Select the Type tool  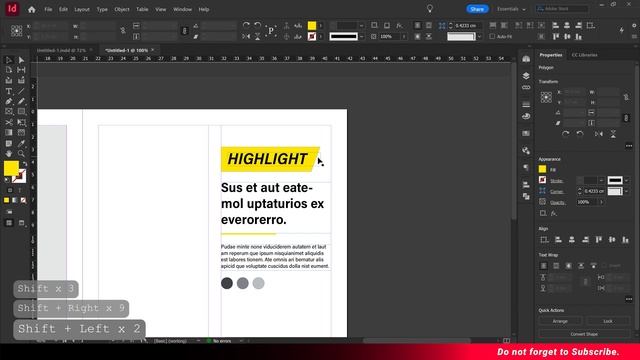9,91
